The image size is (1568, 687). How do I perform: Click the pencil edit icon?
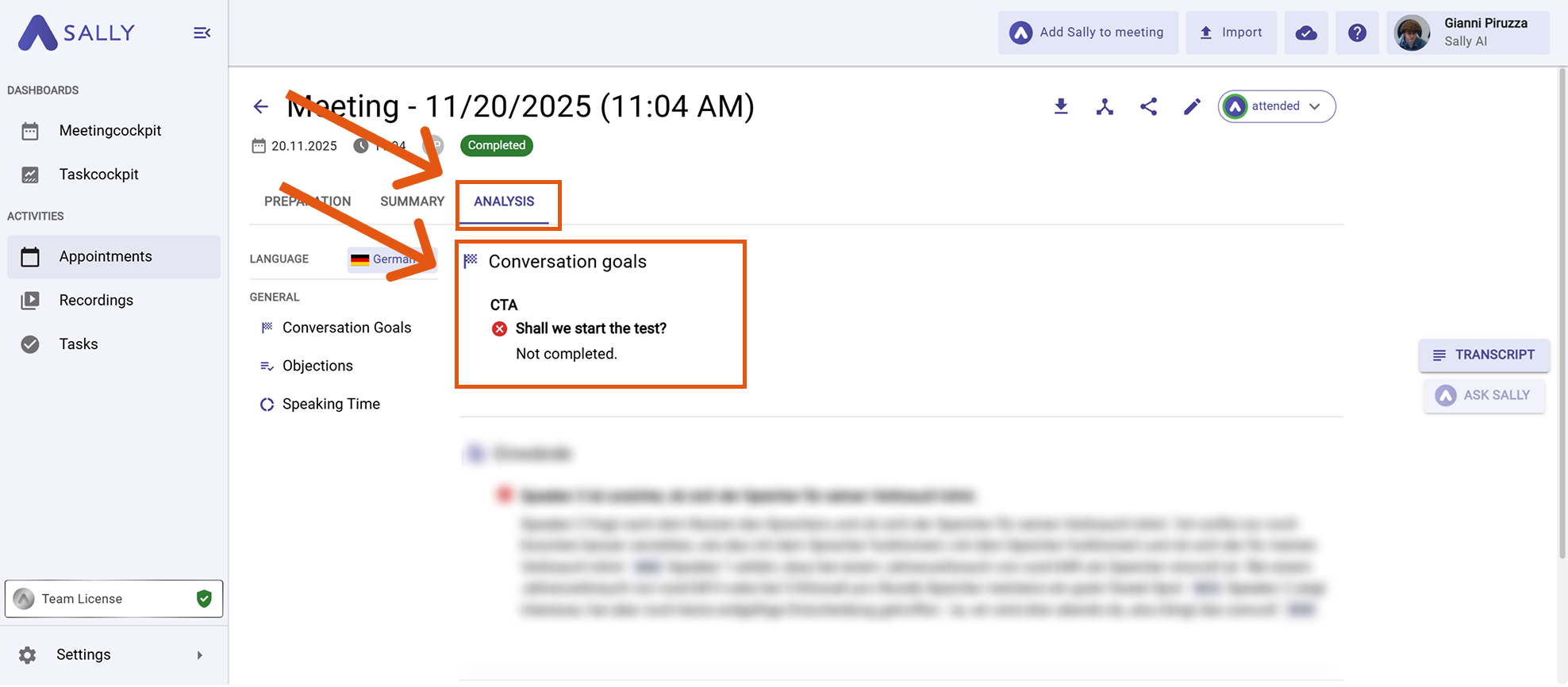click(x=1192, y=106)
